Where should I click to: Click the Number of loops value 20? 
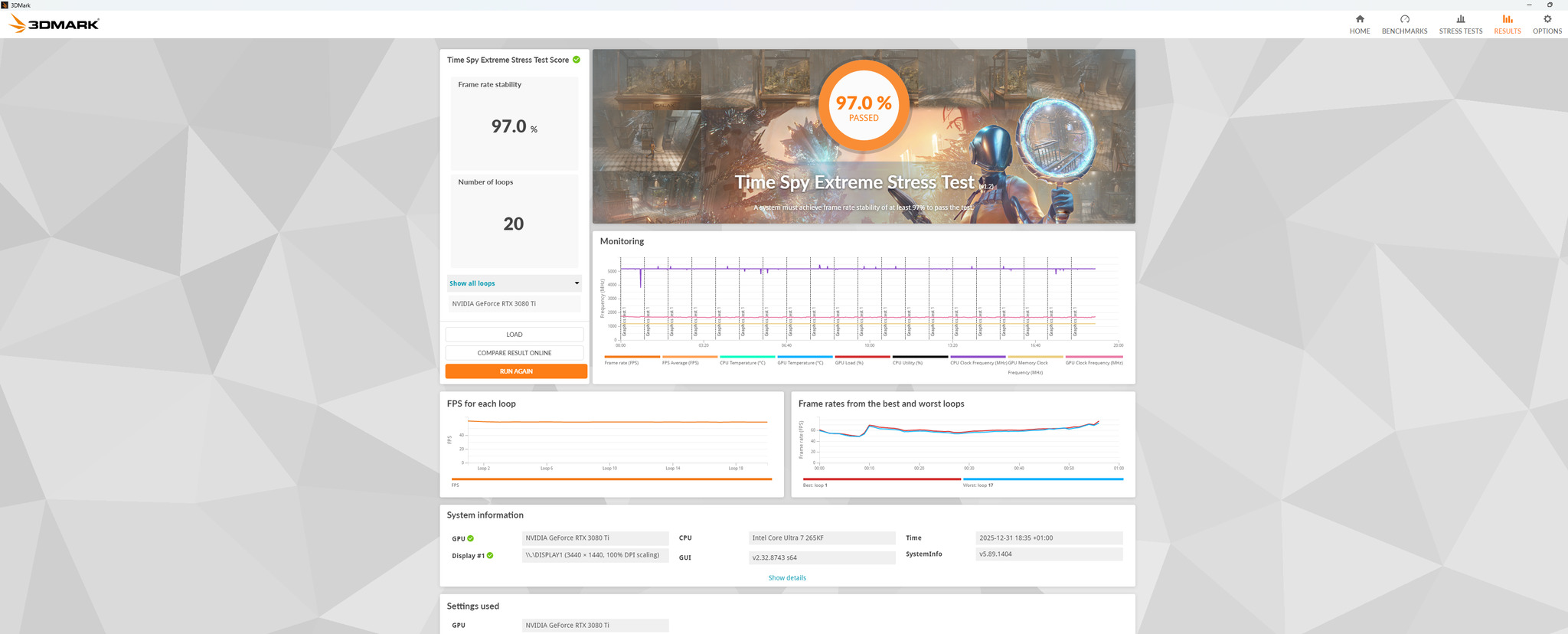(514, 224)
